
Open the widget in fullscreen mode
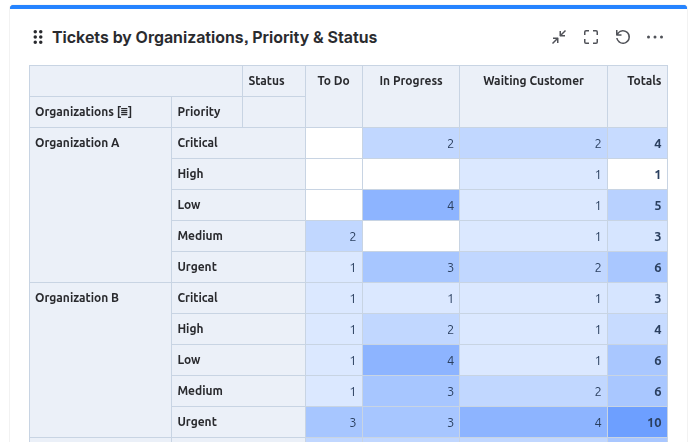click(x=591, y=37)
